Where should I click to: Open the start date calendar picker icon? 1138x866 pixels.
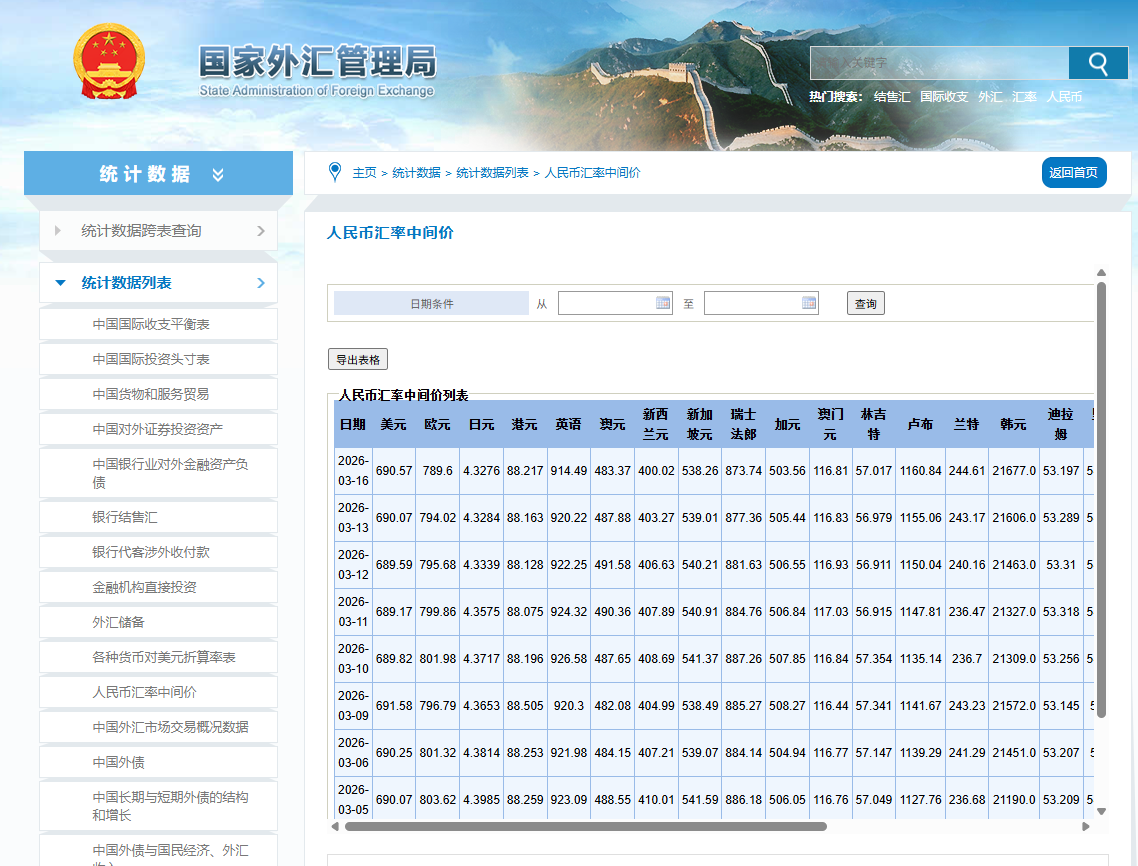[x=663, y=303]
